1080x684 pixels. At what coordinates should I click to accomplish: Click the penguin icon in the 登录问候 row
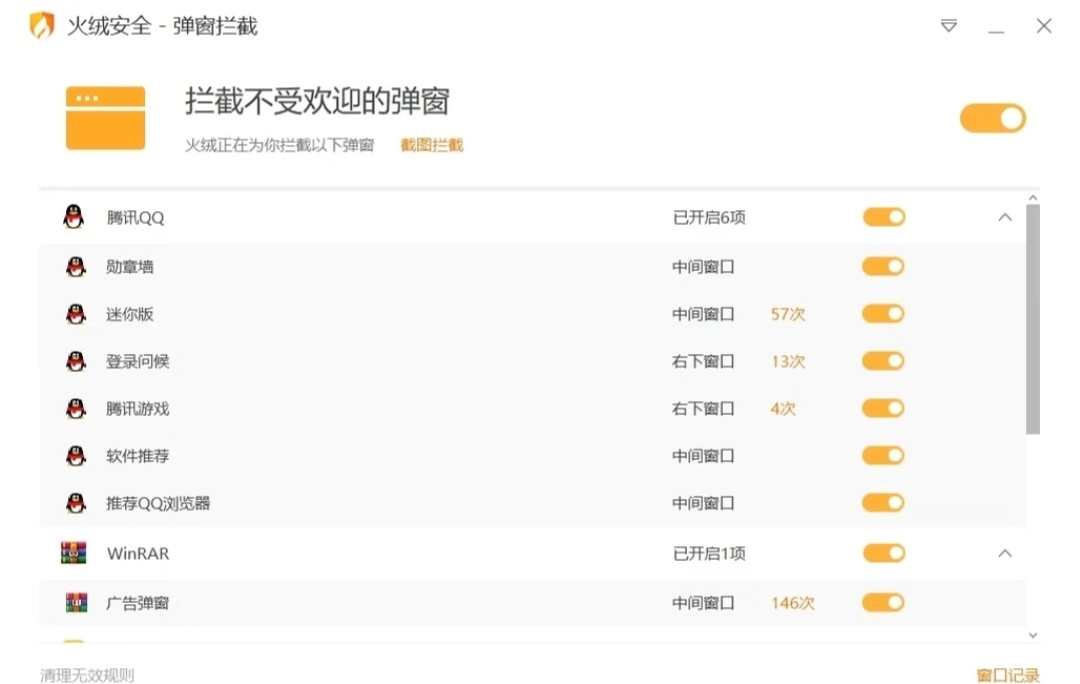[x=76, y=361]
